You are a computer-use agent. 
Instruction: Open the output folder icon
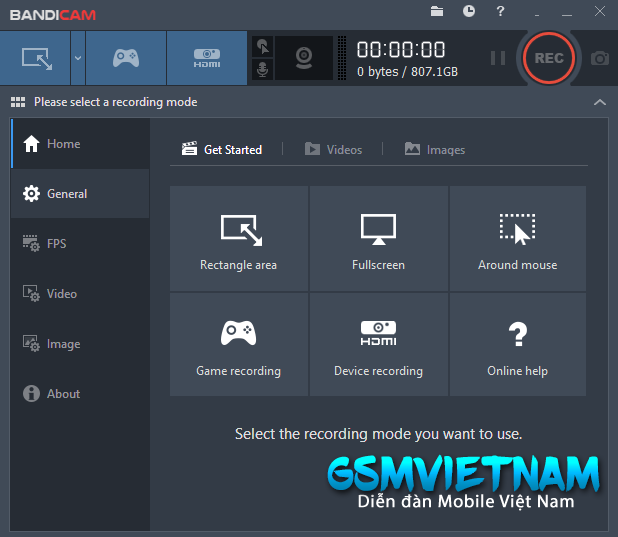[x=437, y=11]
